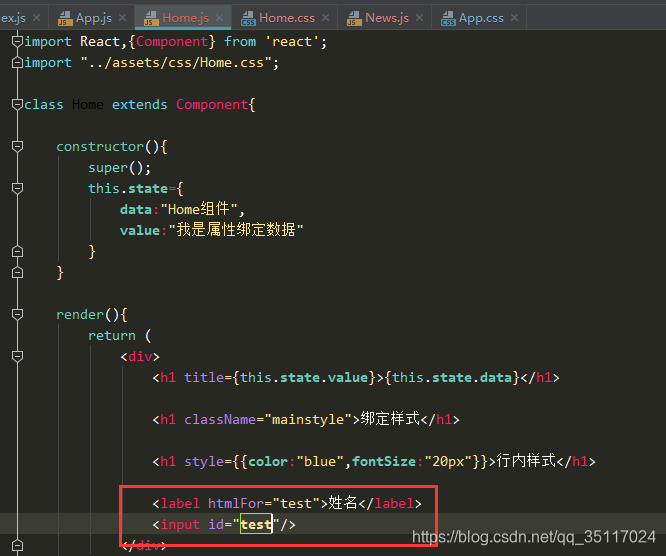The width and height of the screenshot is (666, 556).
Task: Click the "../assets/css/Home.css" path string
Action: click(176, 63)
